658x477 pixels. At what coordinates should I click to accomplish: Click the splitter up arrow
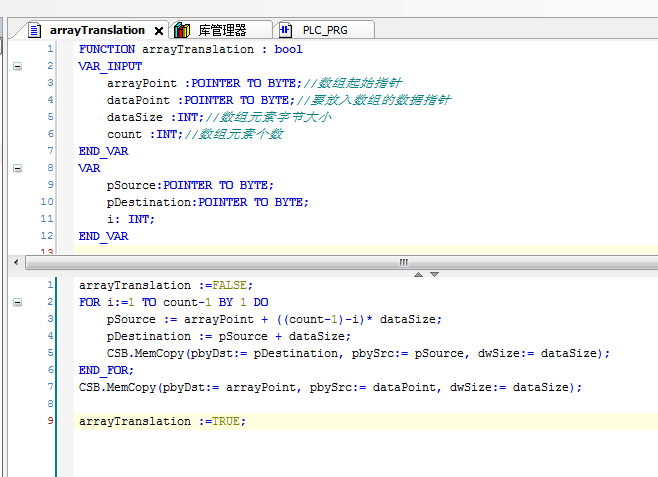point(418,274)
